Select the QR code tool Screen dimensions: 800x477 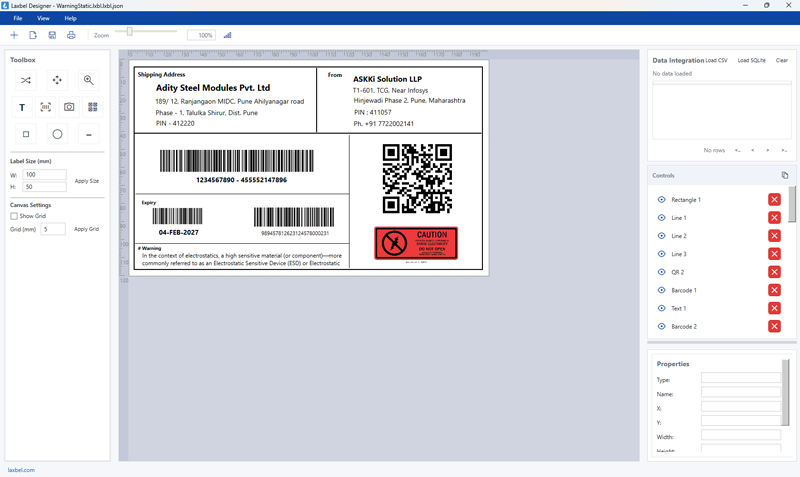92,107
